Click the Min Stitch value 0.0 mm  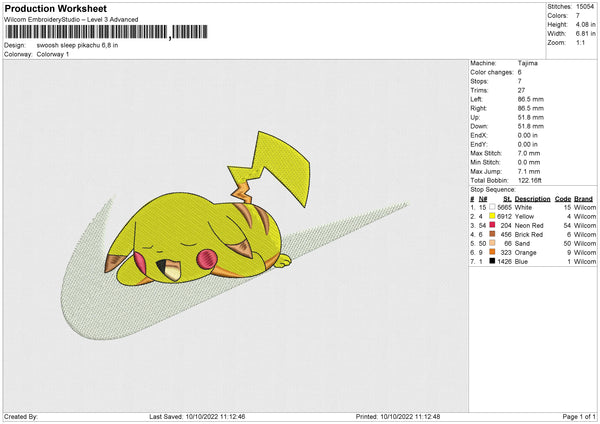[x=529, y=162]
